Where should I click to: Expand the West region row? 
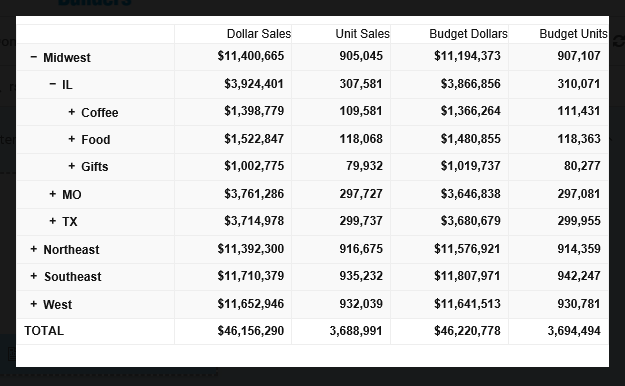coord(33,304)
